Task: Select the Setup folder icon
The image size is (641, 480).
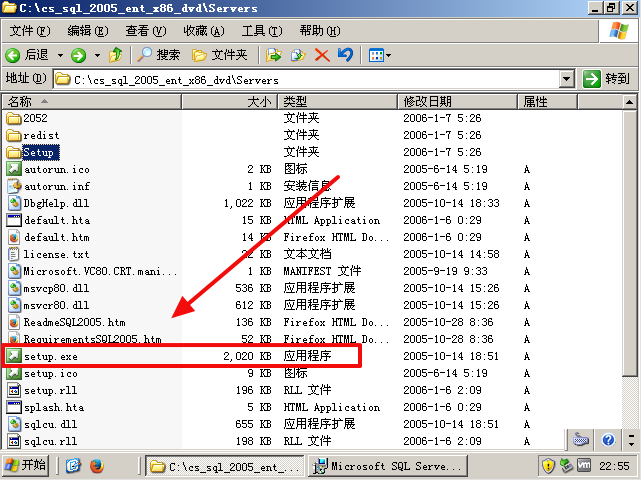Action: pyautogui.click(x=13, y=153)
